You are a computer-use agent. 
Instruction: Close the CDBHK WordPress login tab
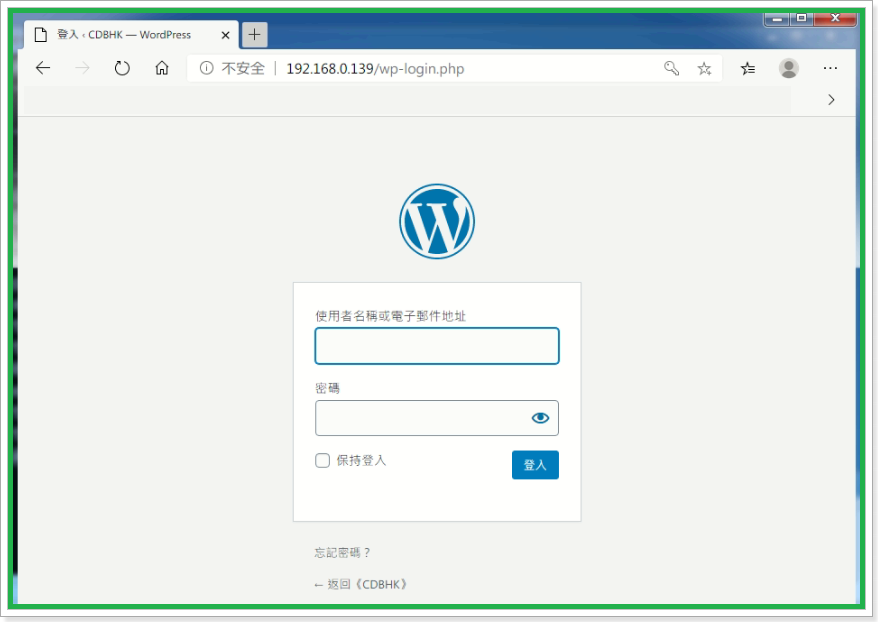coord(226,35)
